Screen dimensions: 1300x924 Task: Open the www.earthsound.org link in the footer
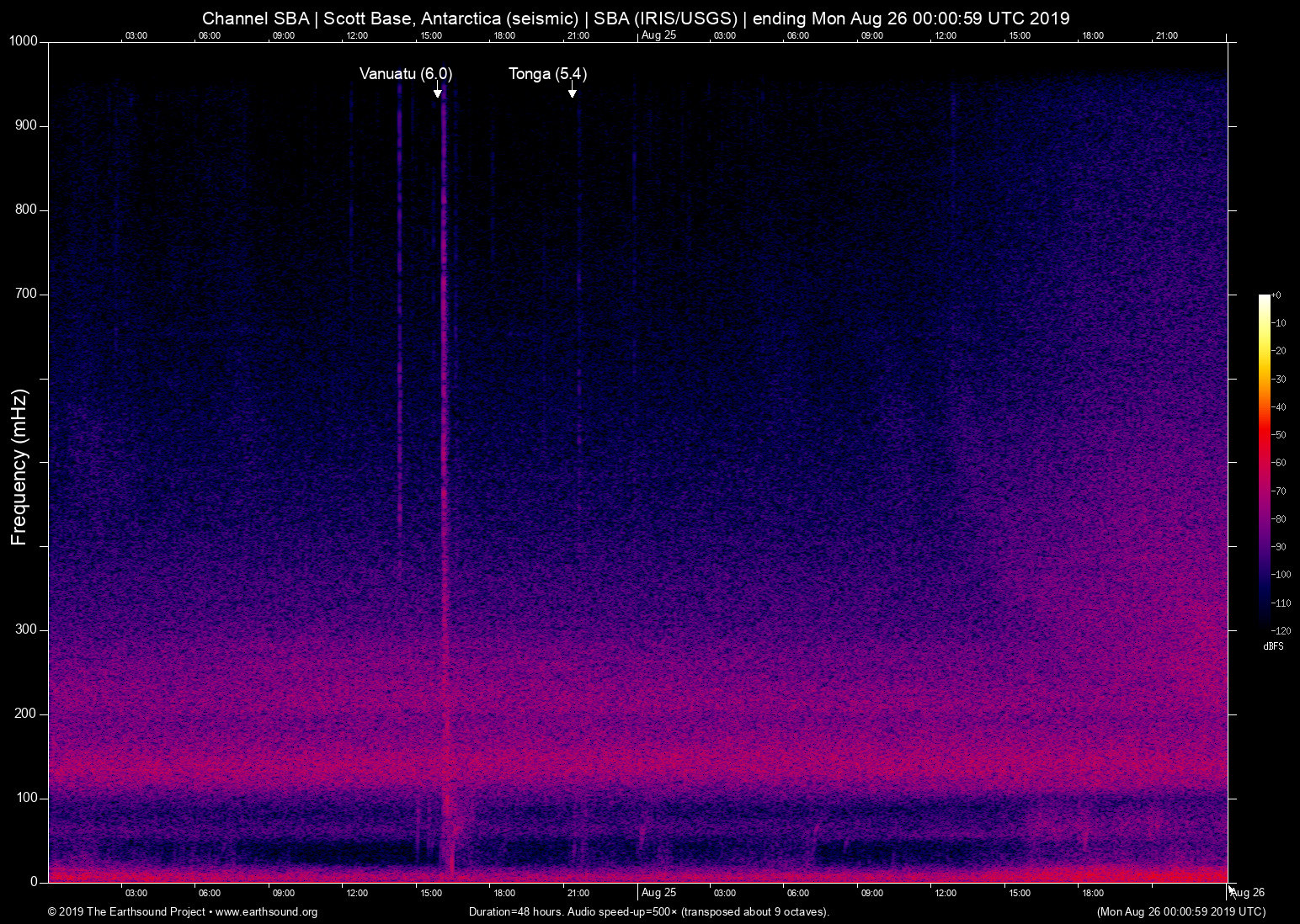[x=267, y=912]
